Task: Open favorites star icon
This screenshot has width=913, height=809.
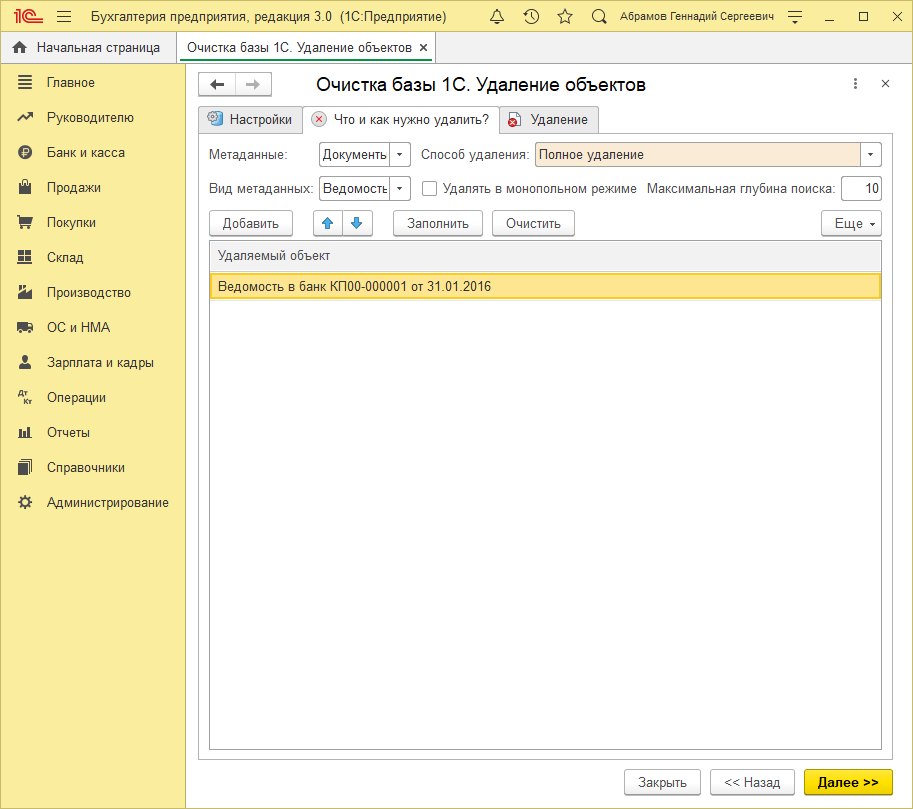Action: coord(565,17)
